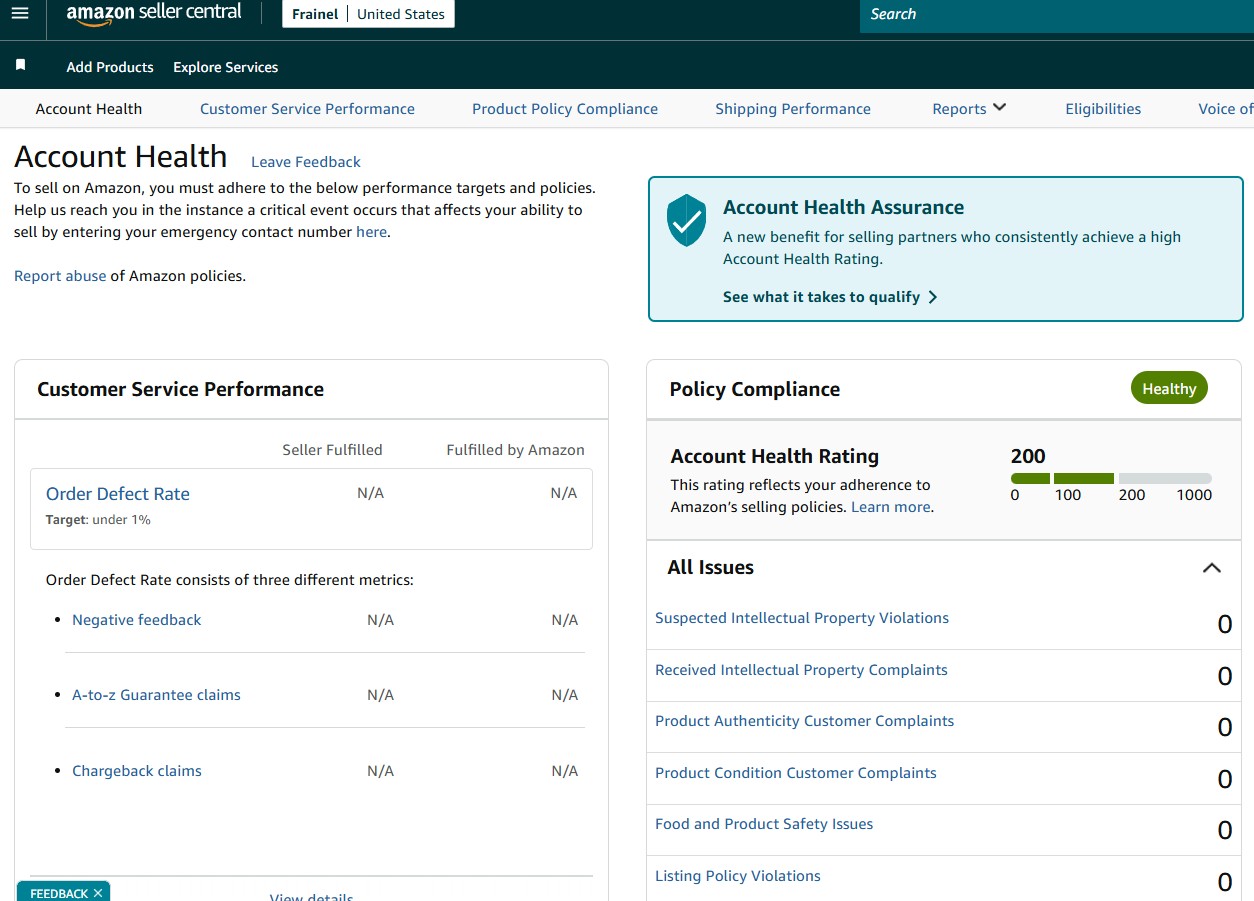Screen dimensions: 1254x901
Task: Open the Feedback tab
Action: point(58,893)
